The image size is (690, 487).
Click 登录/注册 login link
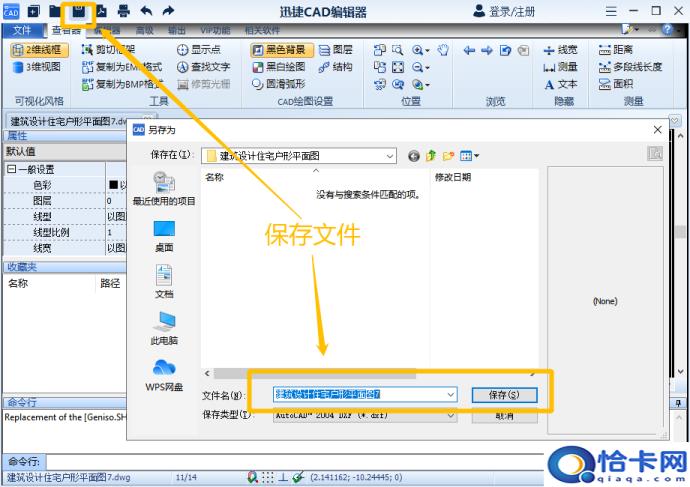pos(504,11)
